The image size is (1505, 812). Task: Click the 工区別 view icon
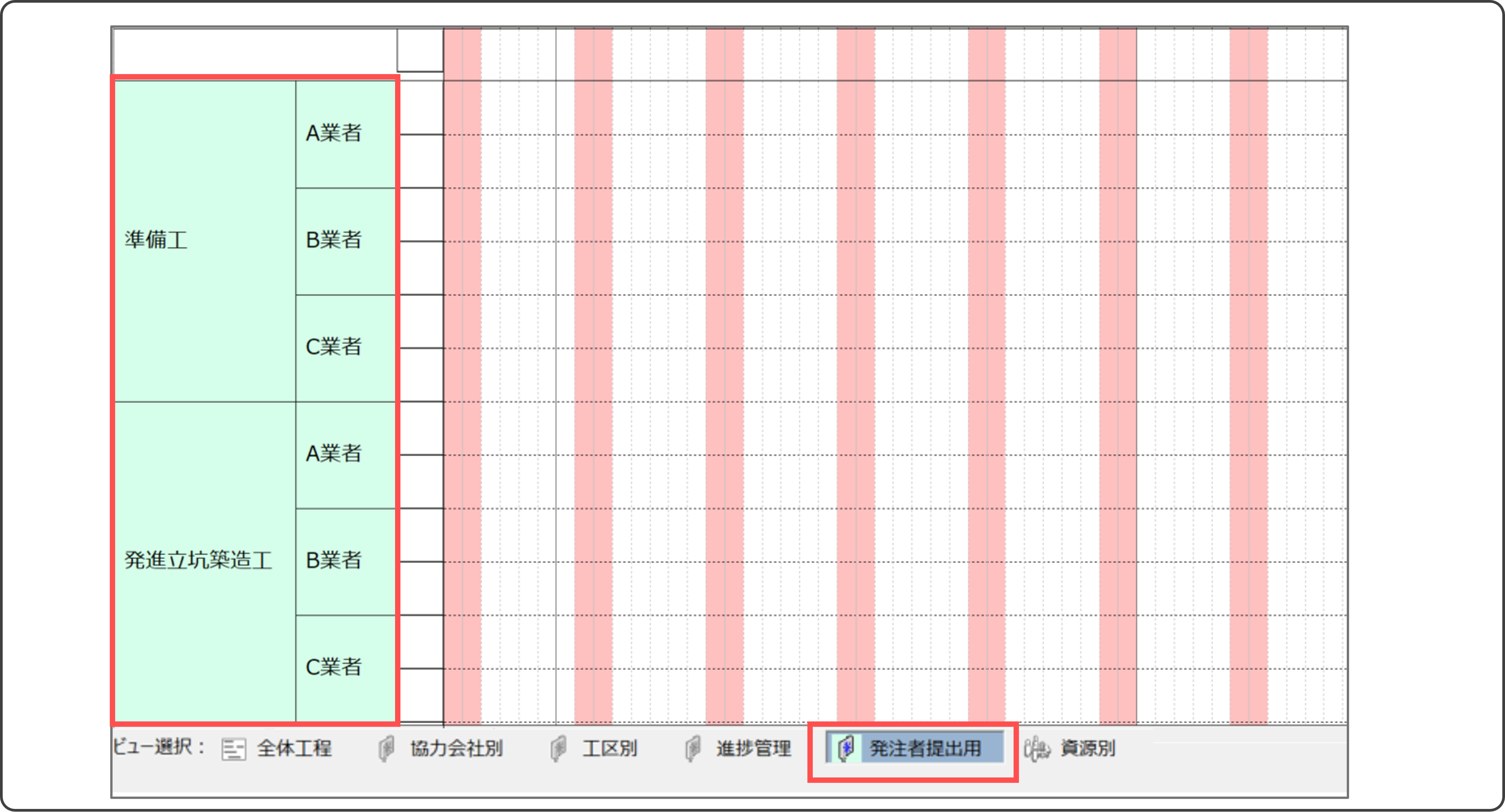(558, 749)
